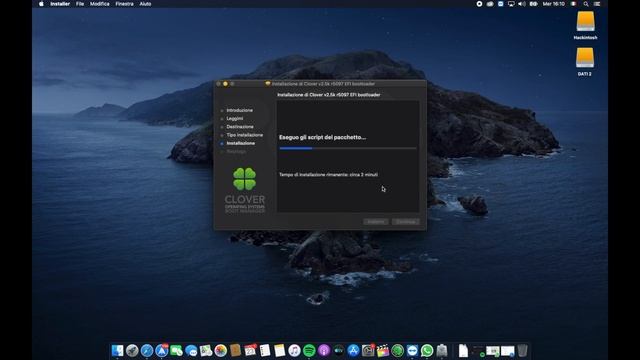Open Contacts brown book icon in dock

[236, 351]
